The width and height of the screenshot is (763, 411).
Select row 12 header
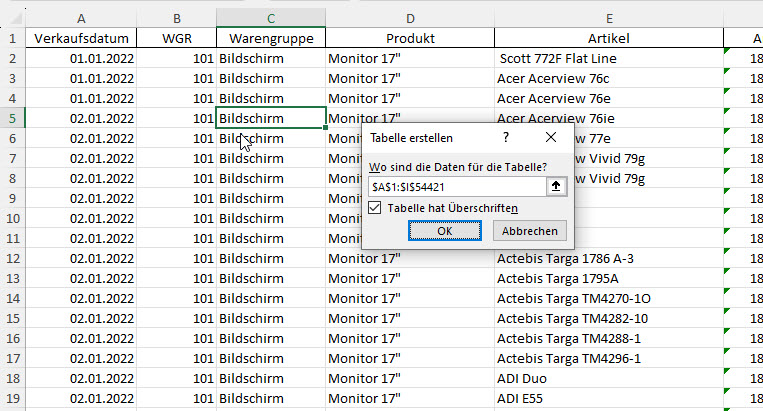[12, 258]
